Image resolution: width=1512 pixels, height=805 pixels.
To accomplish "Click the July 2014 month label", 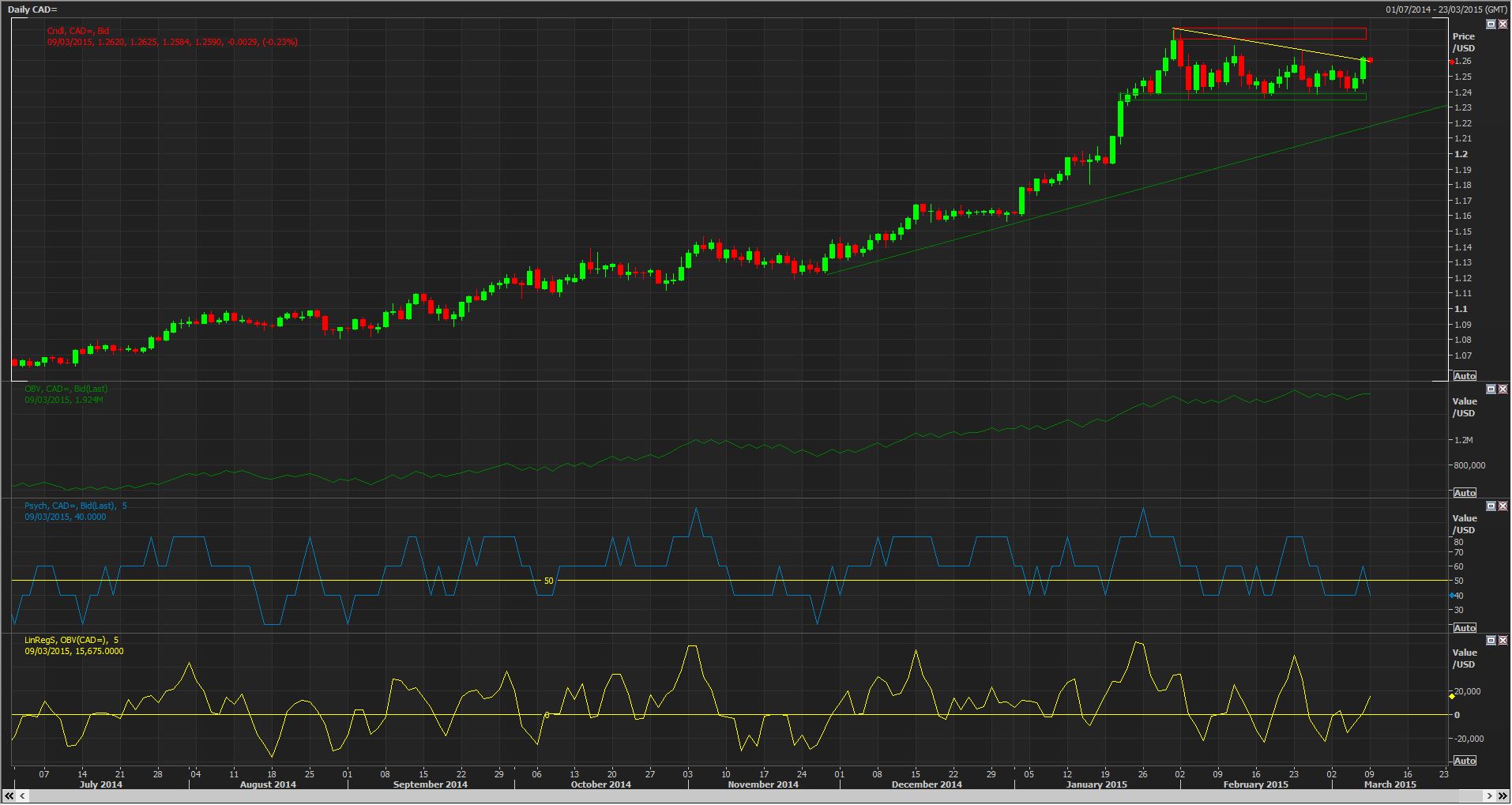I will tap(101, 784).
